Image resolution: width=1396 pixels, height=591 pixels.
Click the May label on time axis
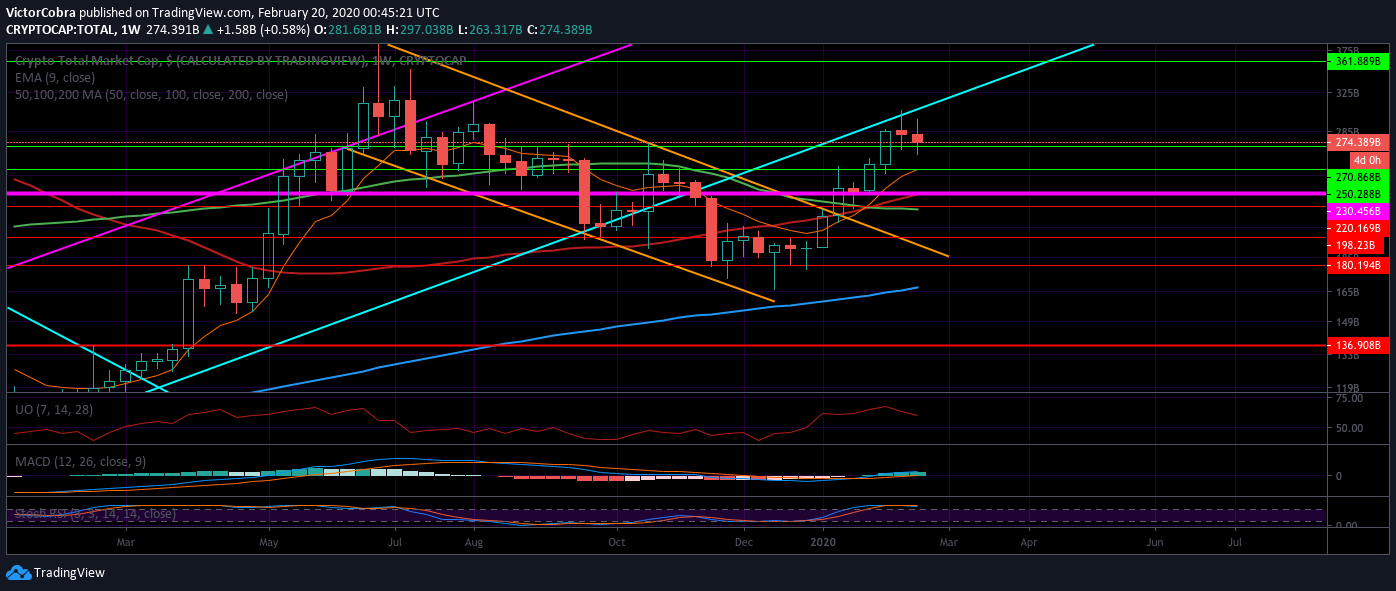pyautogui.click(x=268, y=542)
